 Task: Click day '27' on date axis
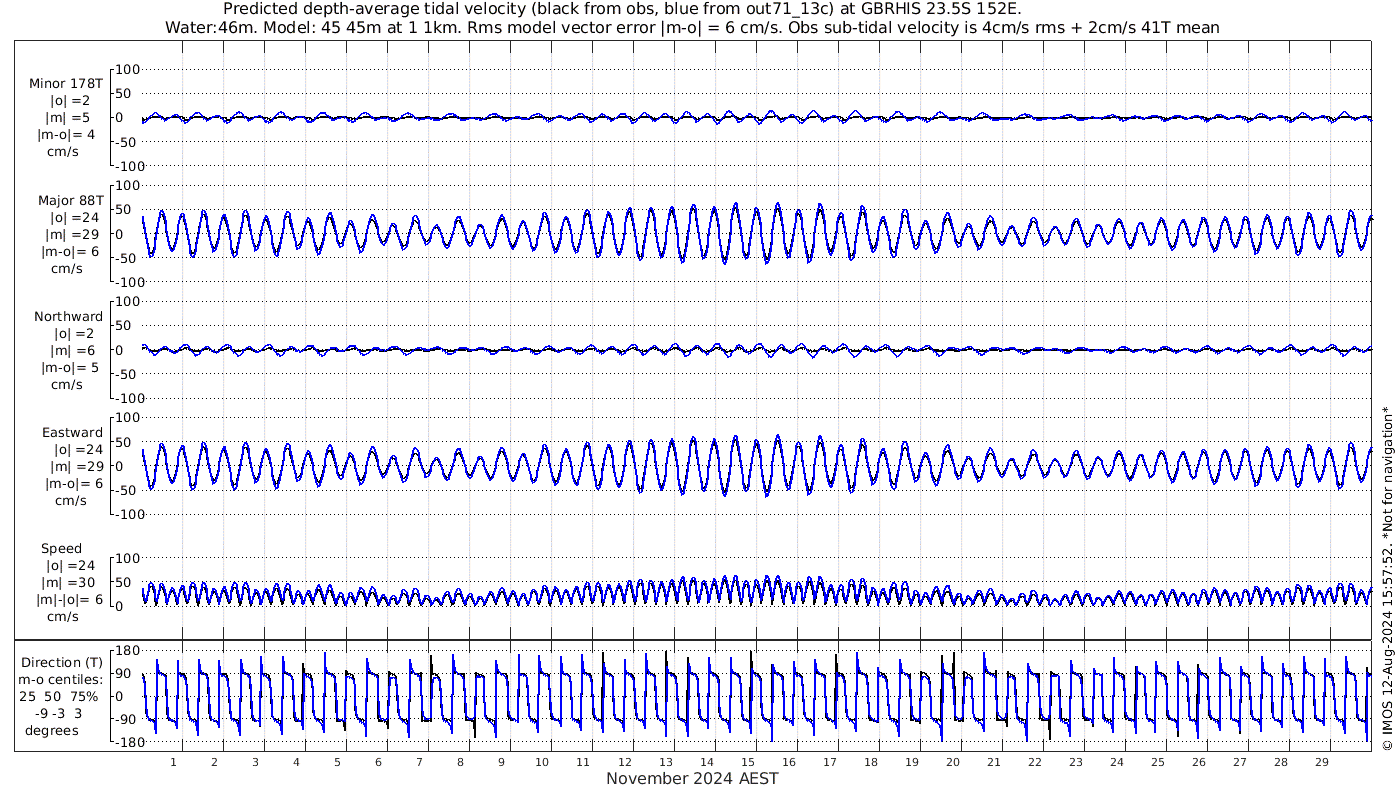[x=1239, y=762]
